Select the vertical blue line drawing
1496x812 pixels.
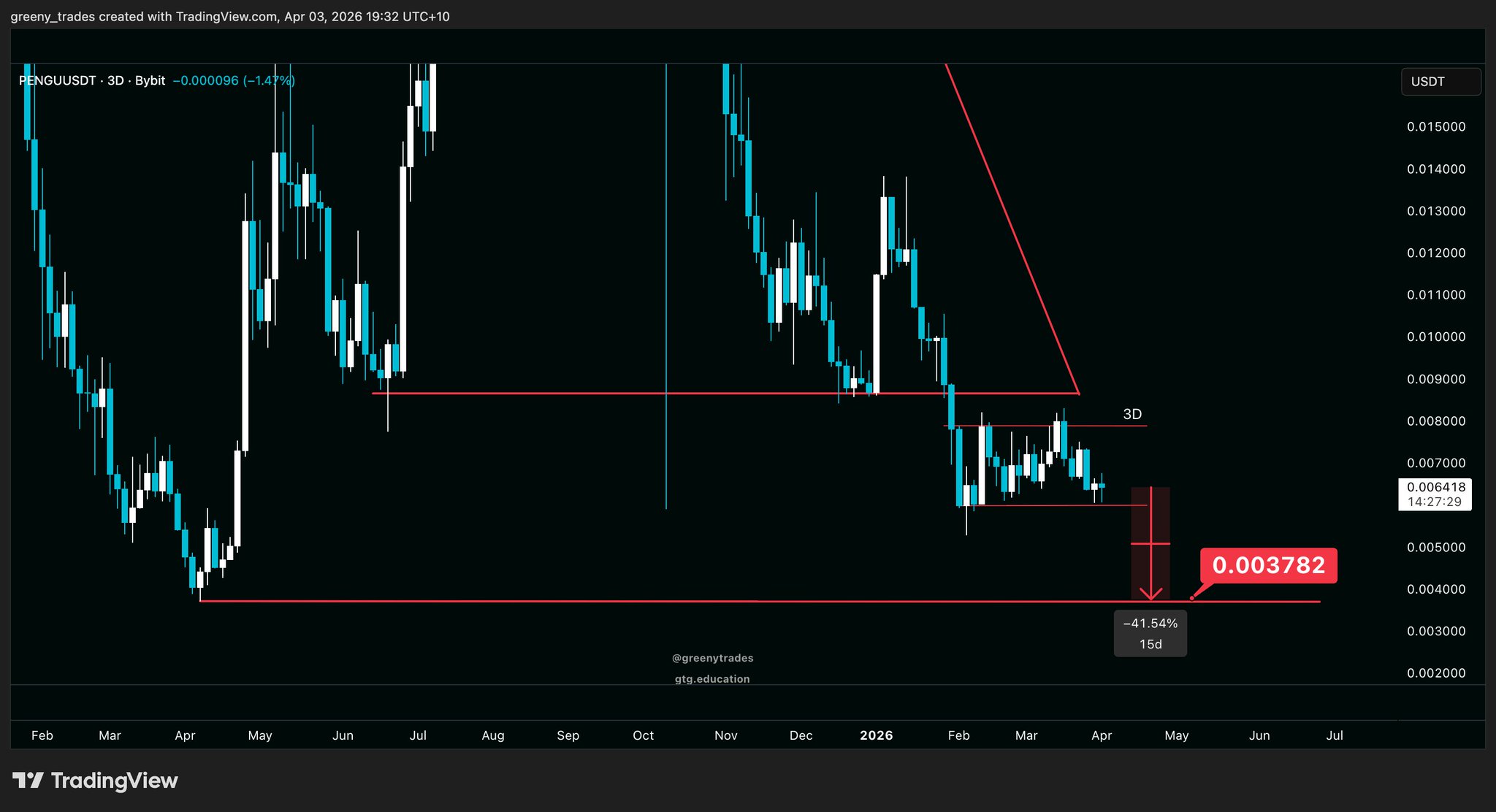(666, 292)
